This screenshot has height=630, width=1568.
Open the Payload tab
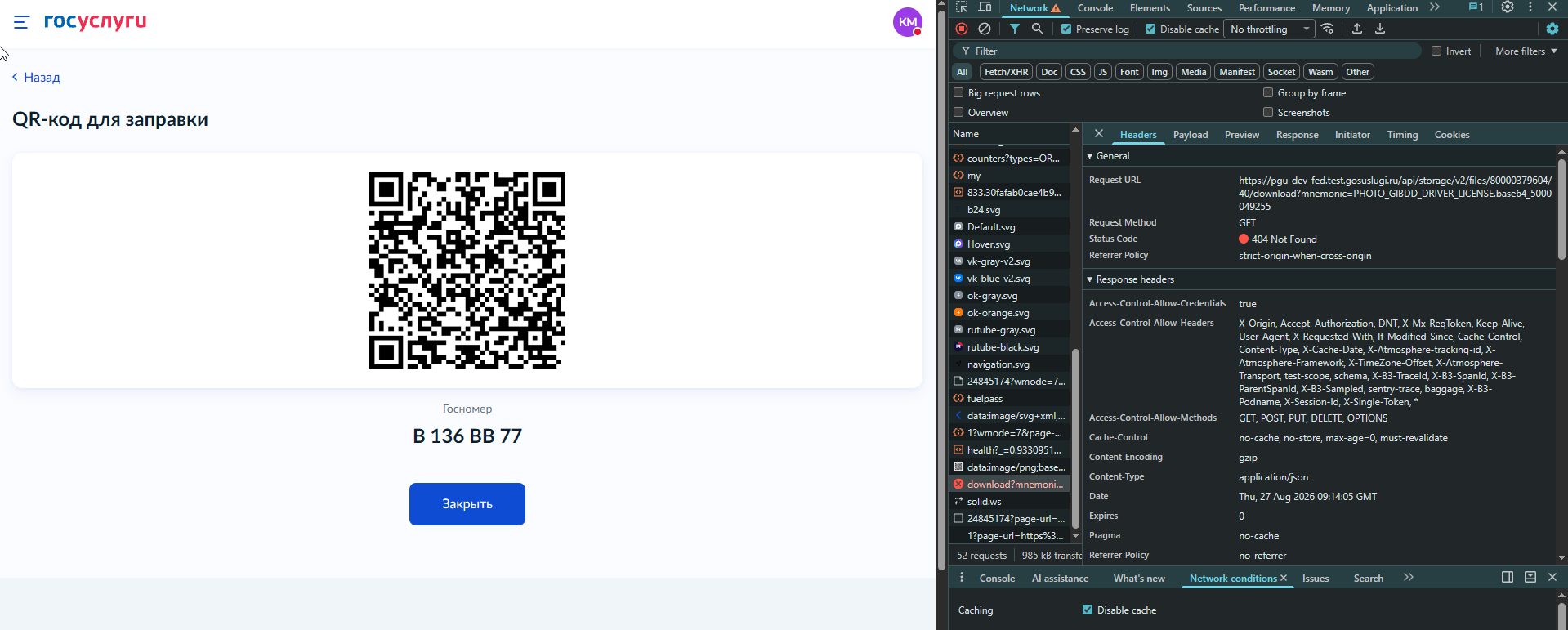[x=1191, y=135]
